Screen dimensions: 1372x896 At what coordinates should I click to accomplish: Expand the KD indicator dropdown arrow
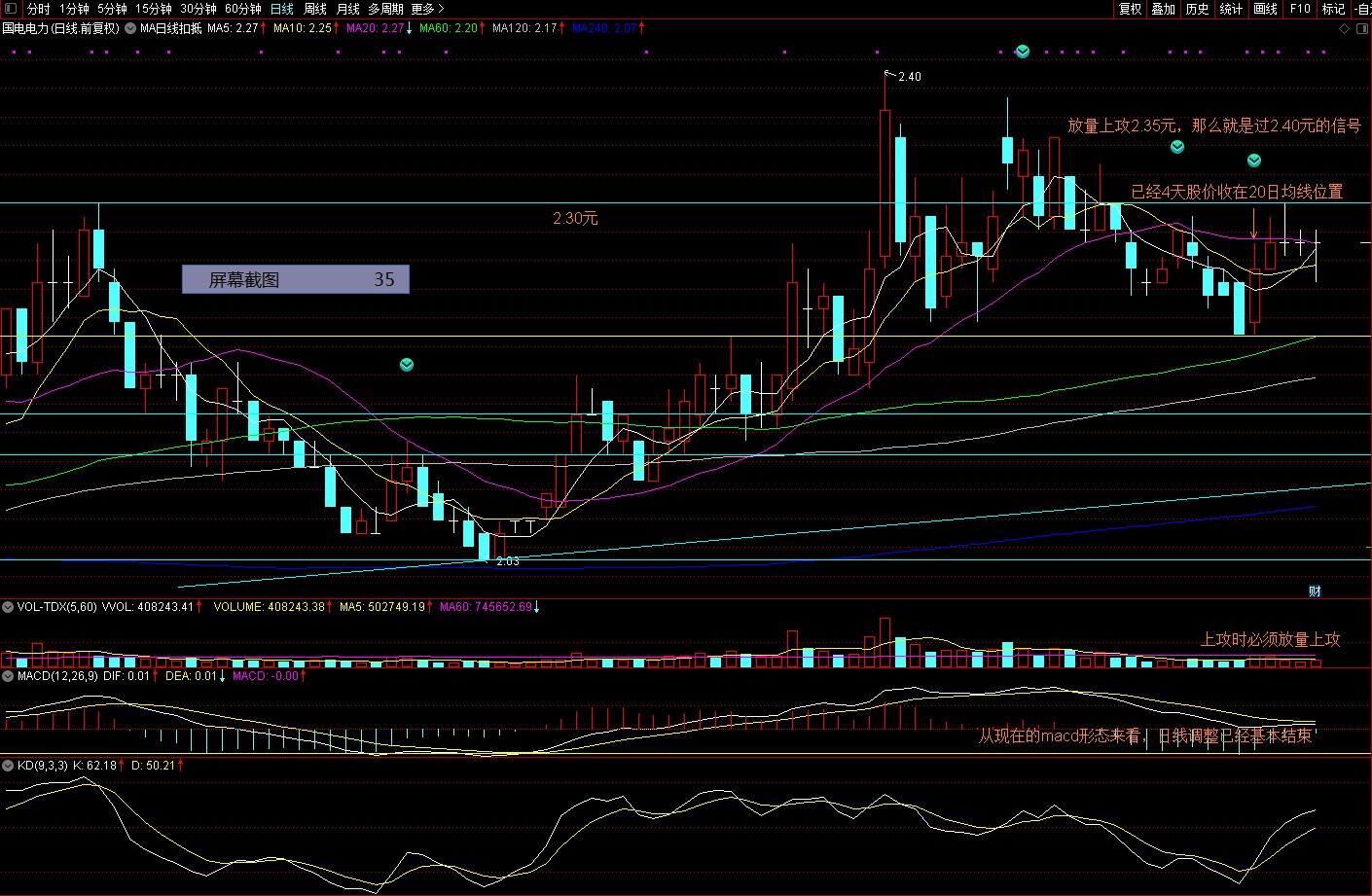click(8, 766)
